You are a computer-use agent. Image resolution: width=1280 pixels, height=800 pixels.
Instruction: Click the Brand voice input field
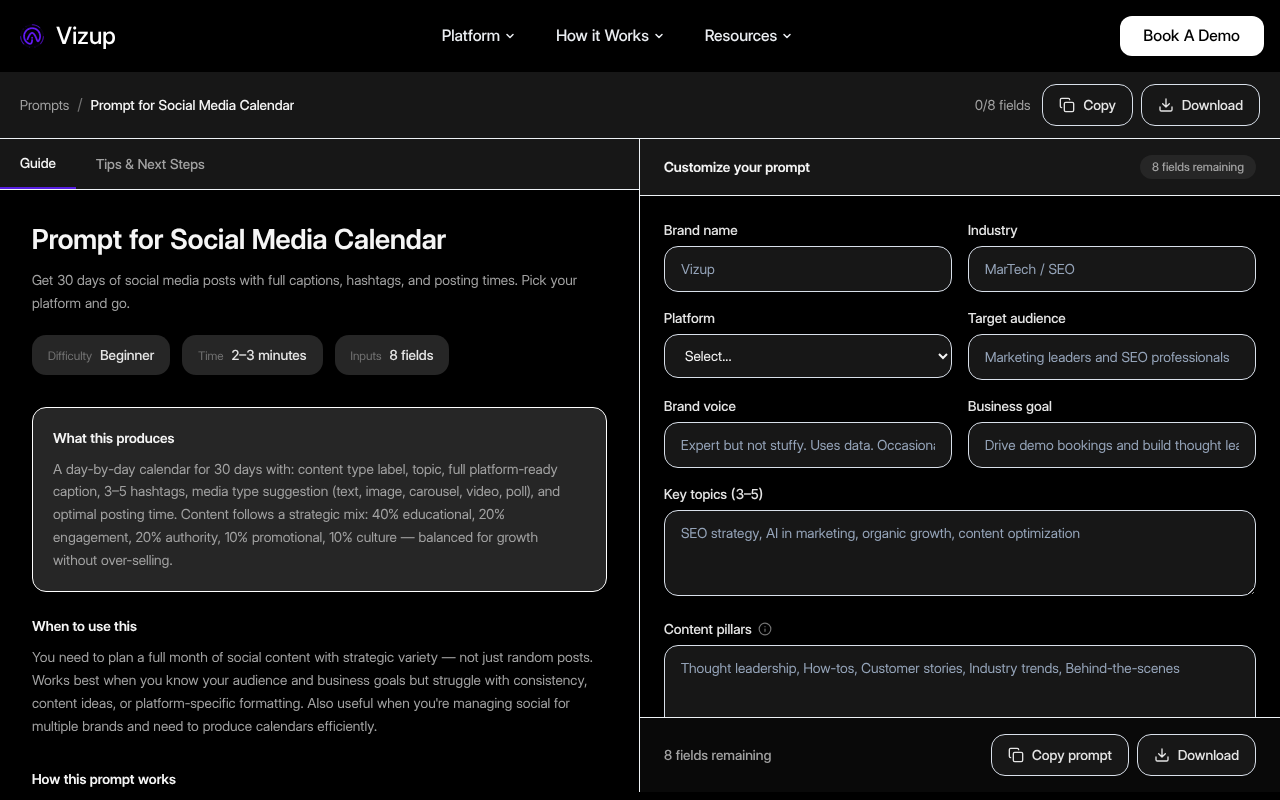[x=808, y=445]
